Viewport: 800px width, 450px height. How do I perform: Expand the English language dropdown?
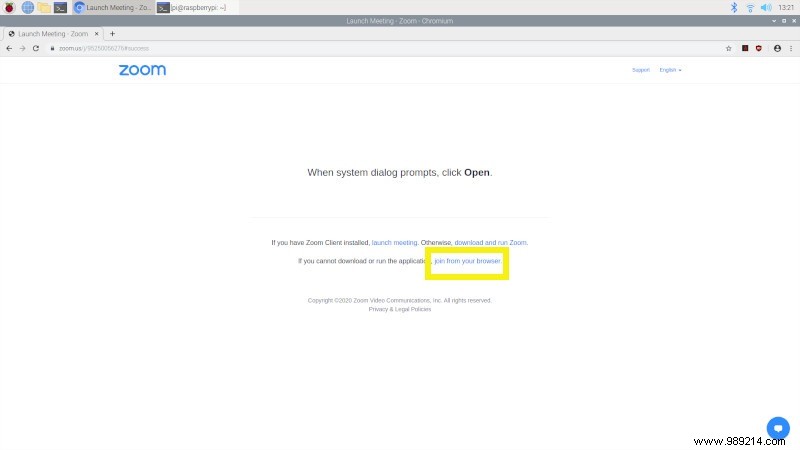click(670, 70)
